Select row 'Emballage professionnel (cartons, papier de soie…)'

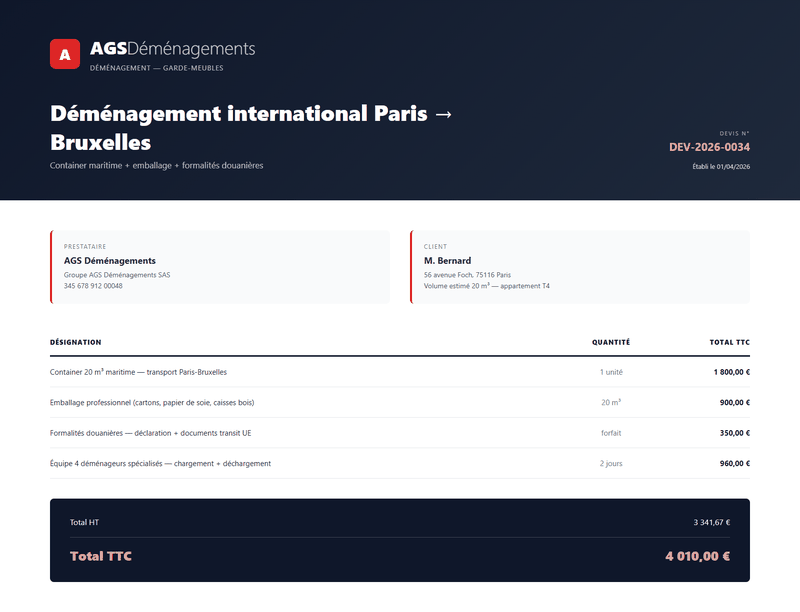400,403
